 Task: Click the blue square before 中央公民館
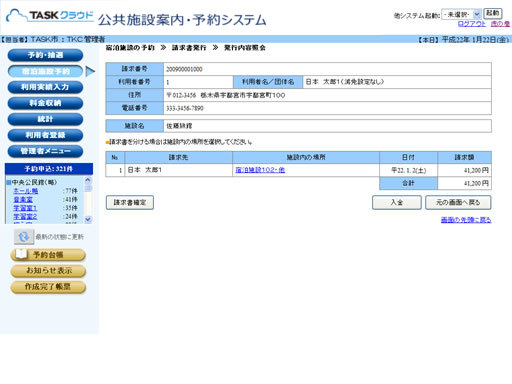coord(9,182)
